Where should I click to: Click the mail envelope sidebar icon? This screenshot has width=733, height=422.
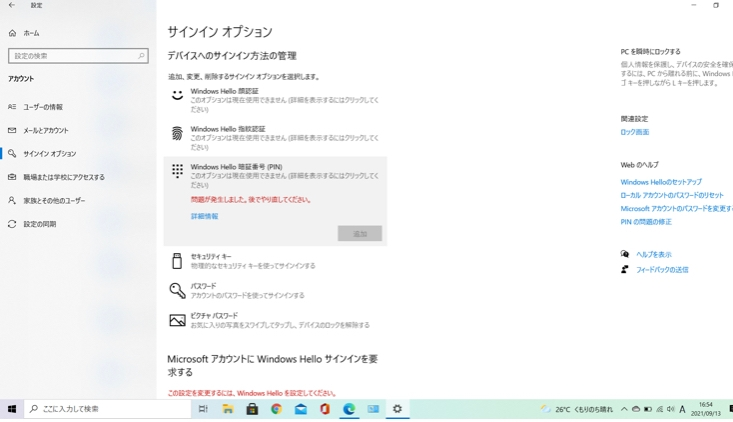(x=12, y=130)
